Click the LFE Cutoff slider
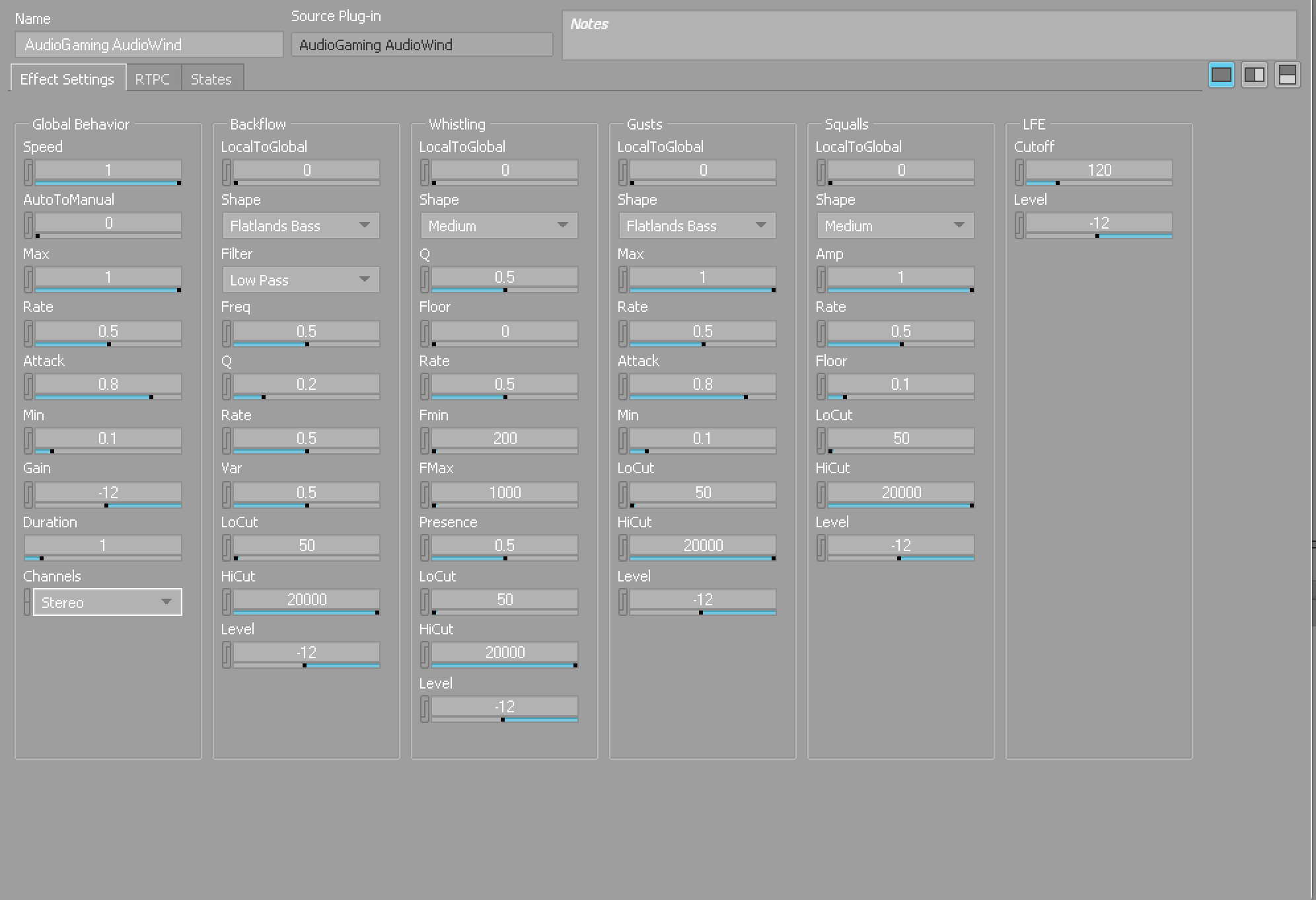The width and height of the screenshot is (1316, 900). click(x=1099, y=172)
